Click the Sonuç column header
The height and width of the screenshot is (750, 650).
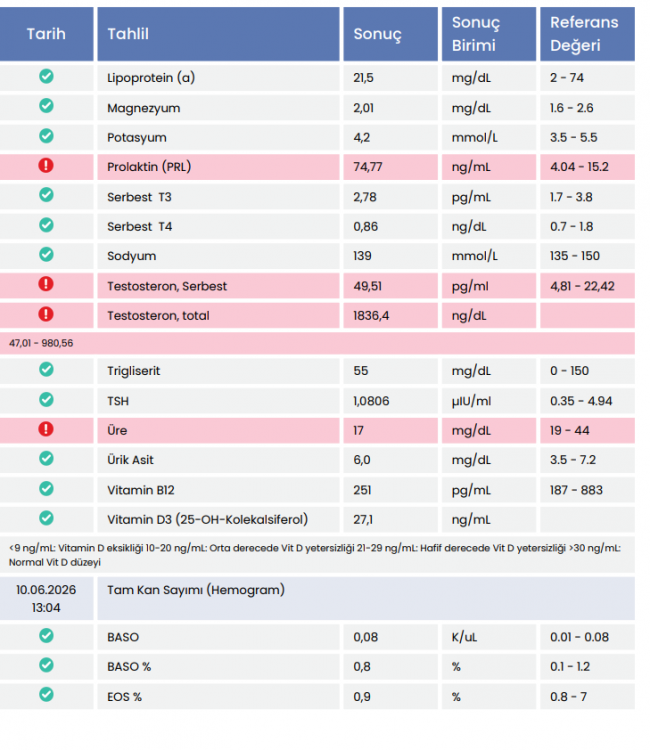point(390,34)
